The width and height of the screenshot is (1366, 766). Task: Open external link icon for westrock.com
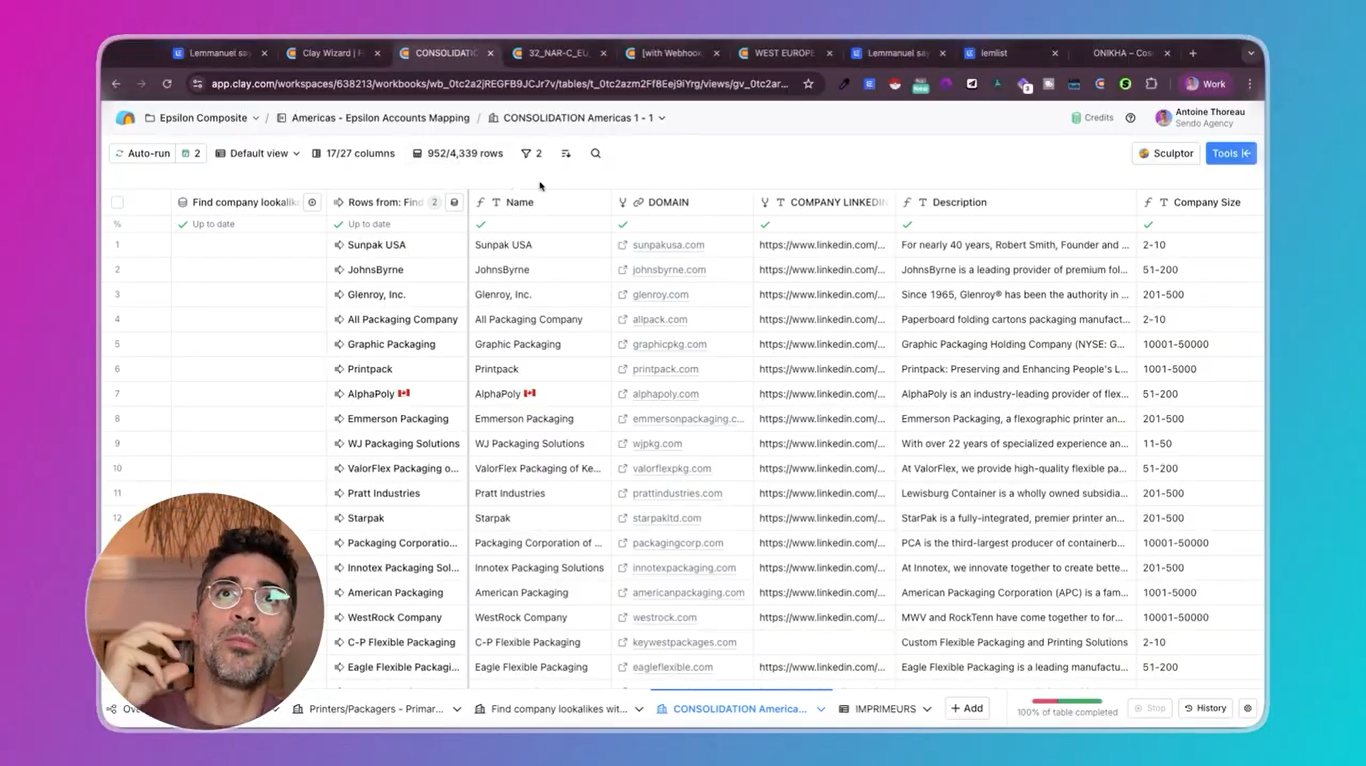[x=623, y=618]
